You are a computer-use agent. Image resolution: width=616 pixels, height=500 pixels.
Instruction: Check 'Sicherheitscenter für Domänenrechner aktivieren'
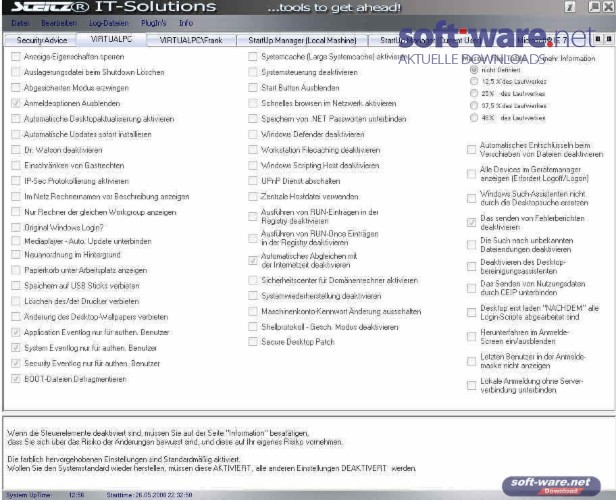(x=253, y=280)
